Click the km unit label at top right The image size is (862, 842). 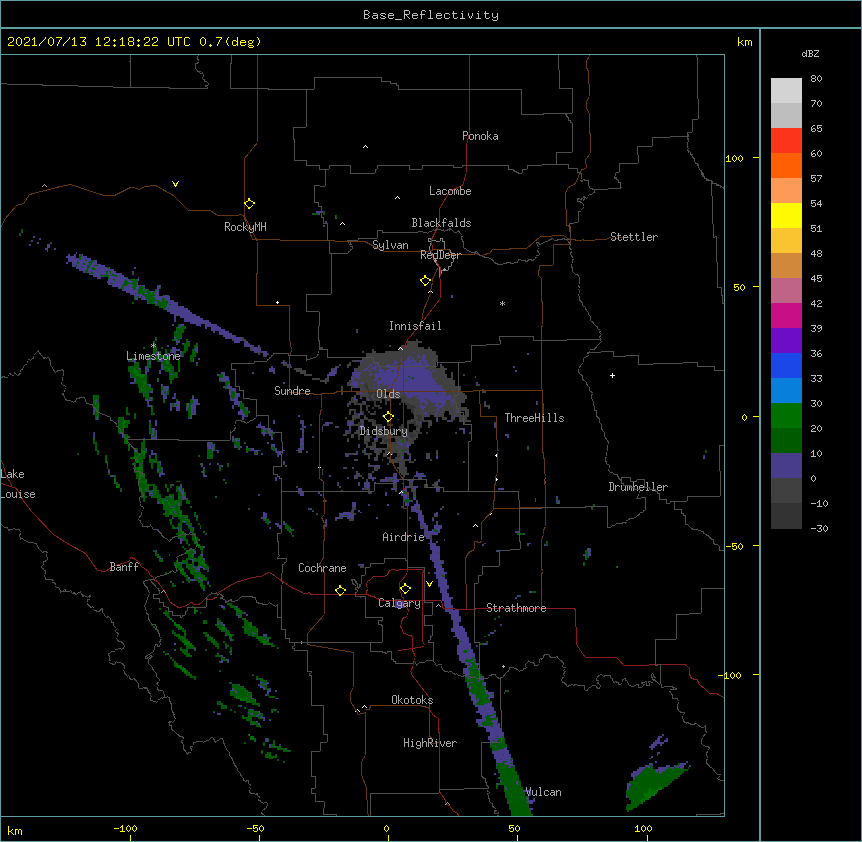744,42
